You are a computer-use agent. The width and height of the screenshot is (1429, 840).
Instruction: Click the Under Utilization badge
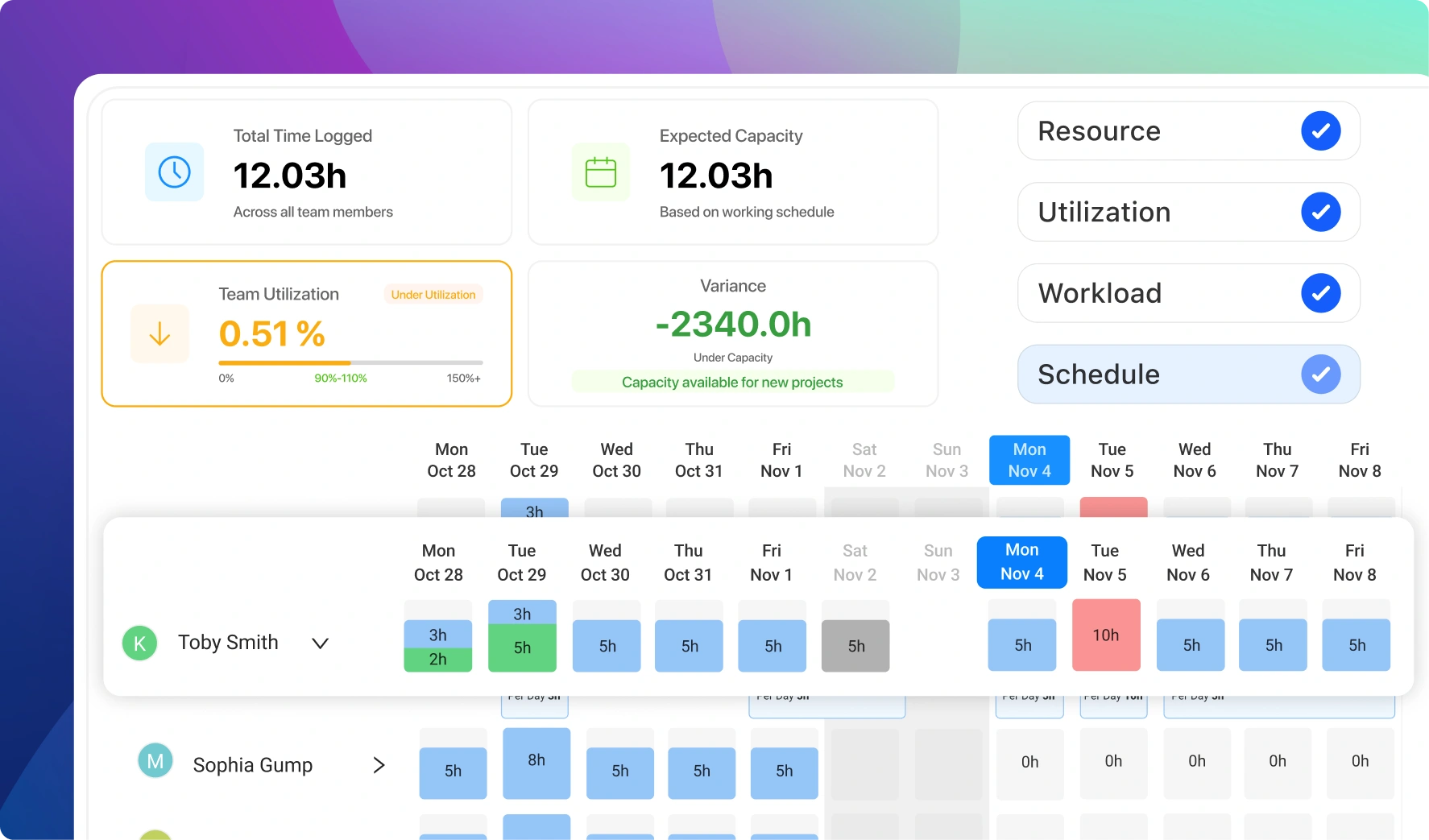433,294
